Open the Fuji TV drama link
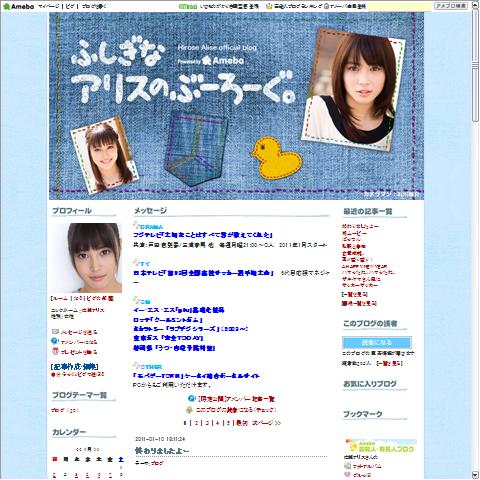Screen dimensions: 480x480 (x=203, y=235)
